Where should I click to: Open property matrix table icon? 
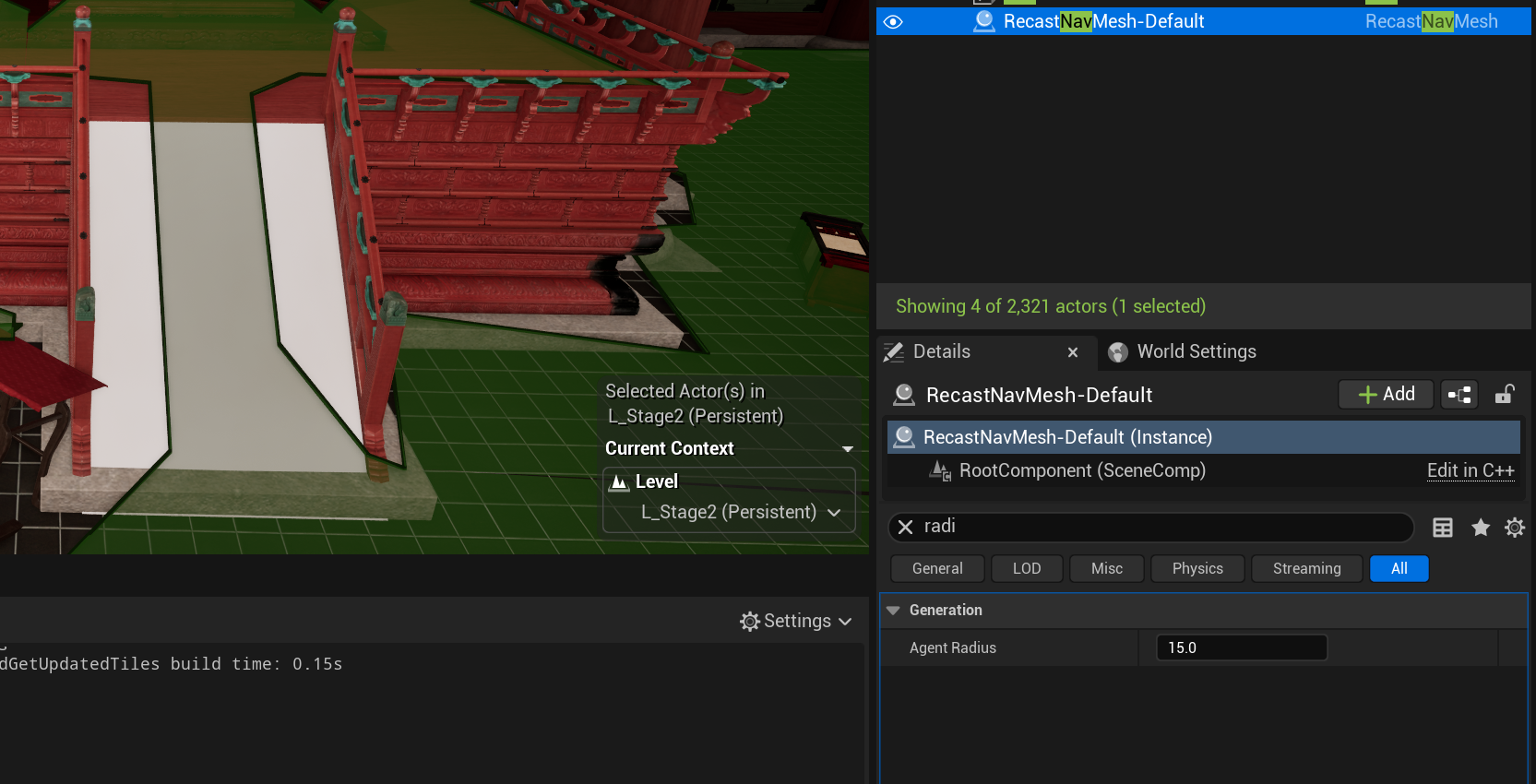coord(1443,528)
